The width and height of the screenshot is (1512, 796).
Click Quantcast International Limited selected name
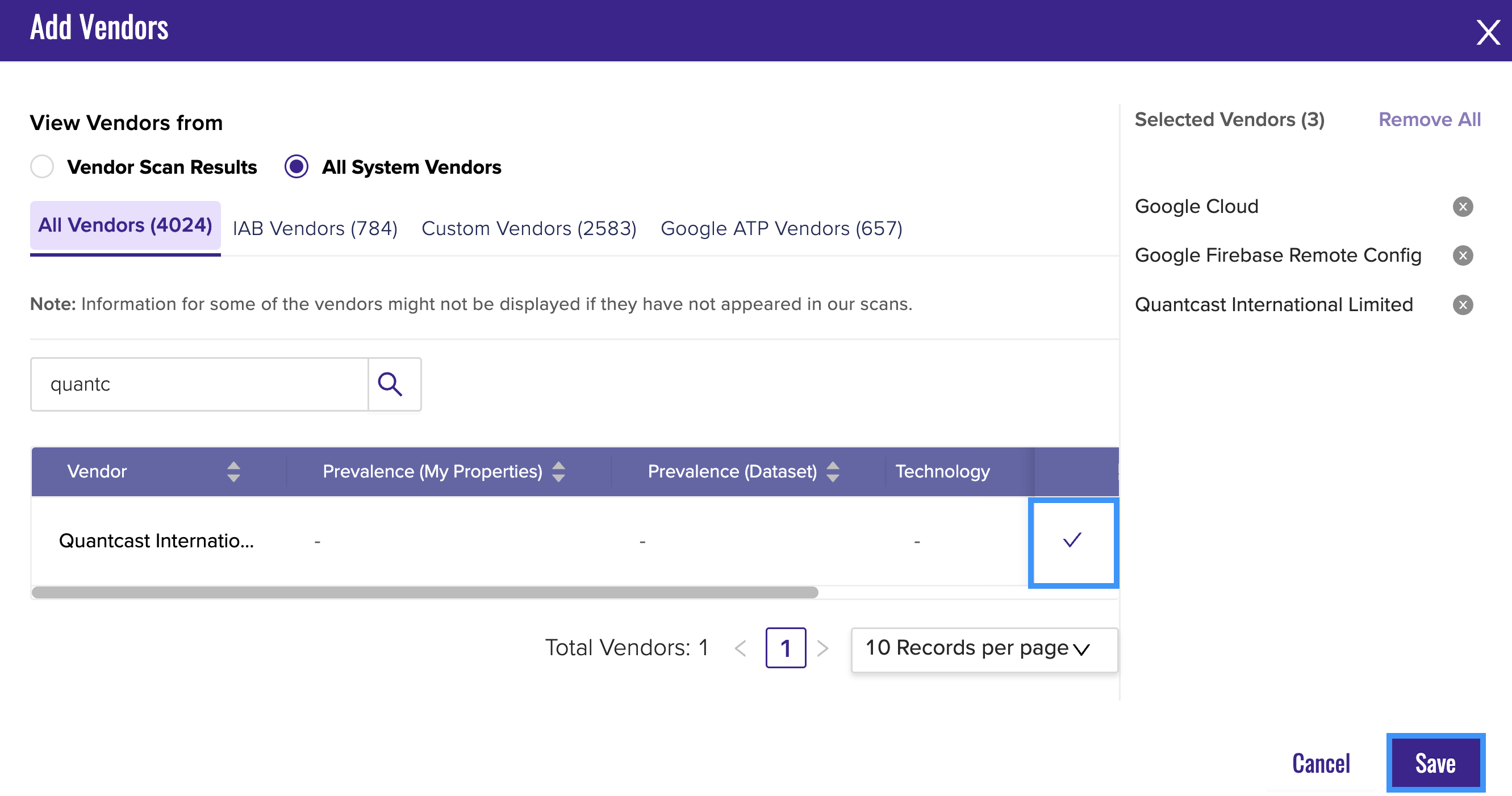click(1273, 305)
